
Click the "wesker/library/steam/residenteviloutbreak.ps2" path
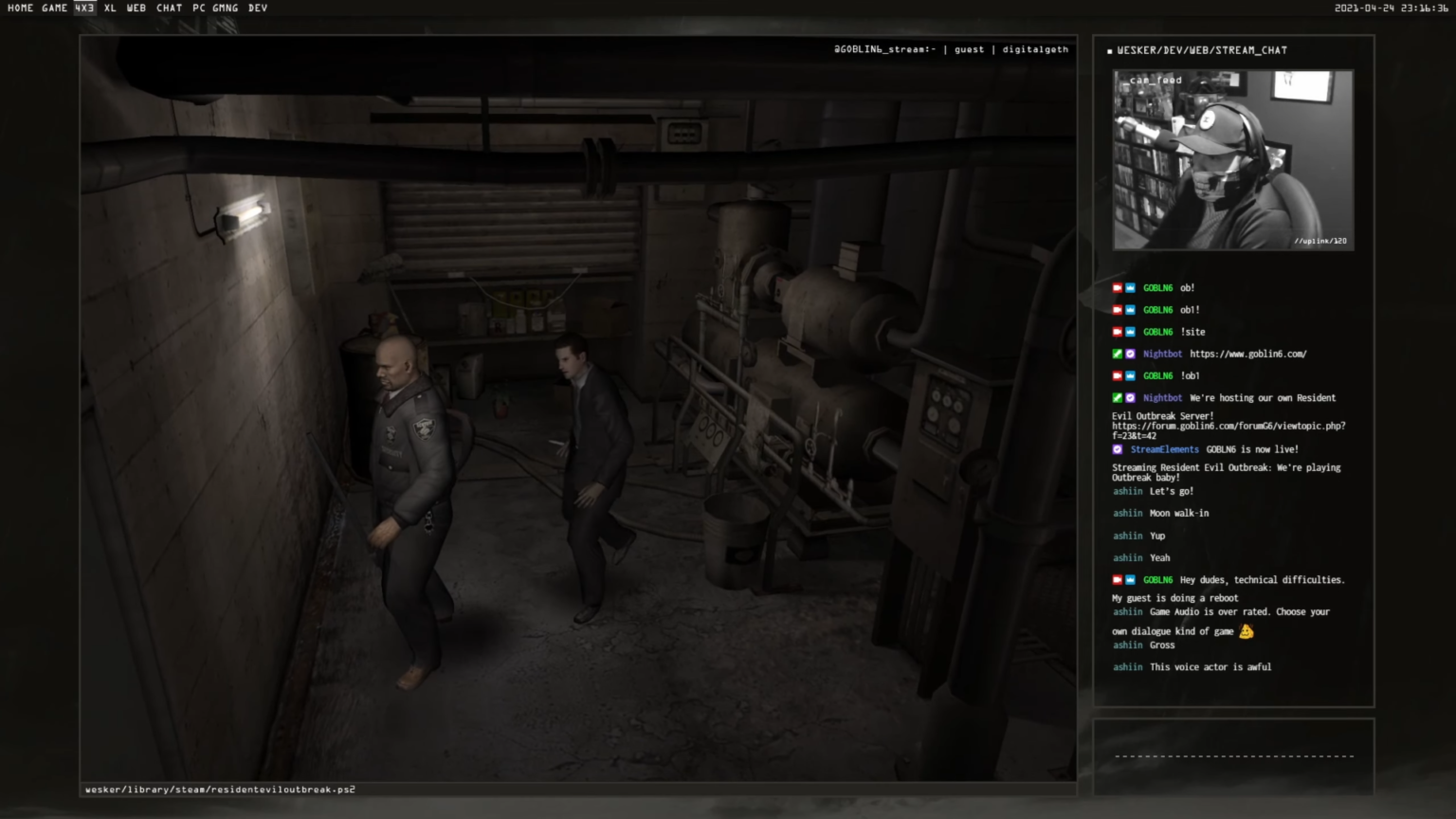[220, 790]
